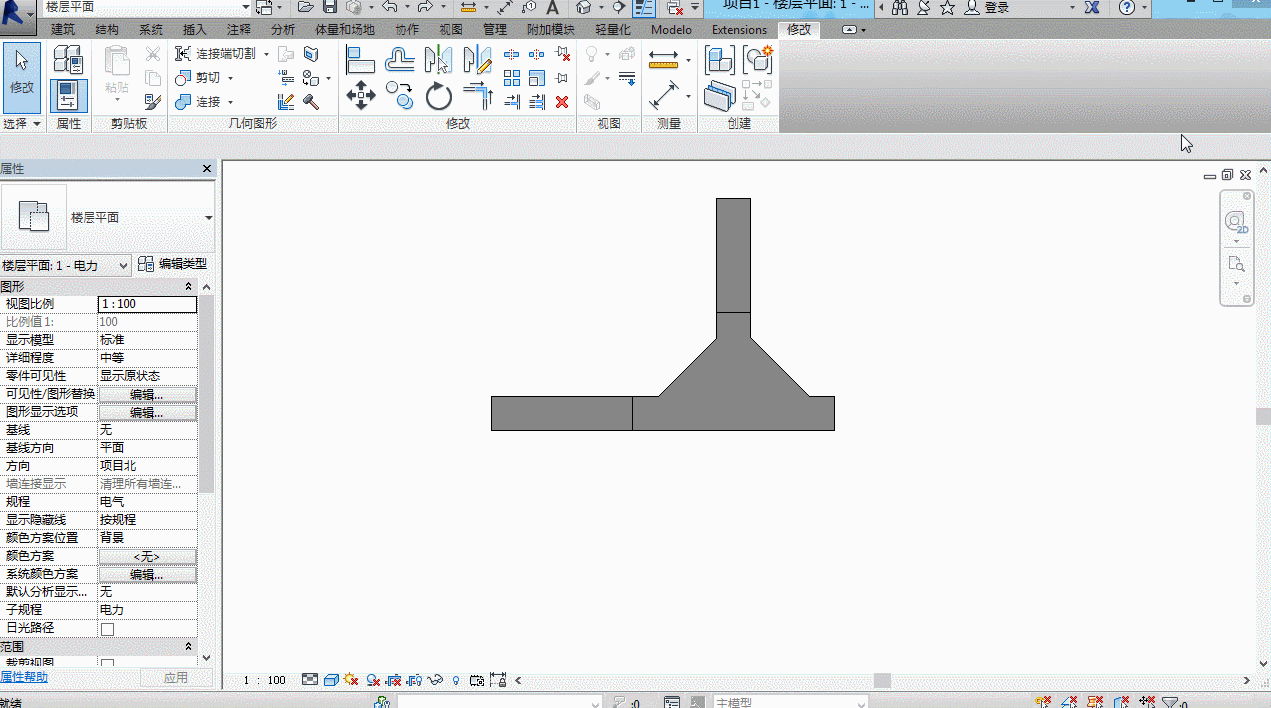Toggle the Properties palette button
Viewport: 1271px width, 708px height.
68,96
